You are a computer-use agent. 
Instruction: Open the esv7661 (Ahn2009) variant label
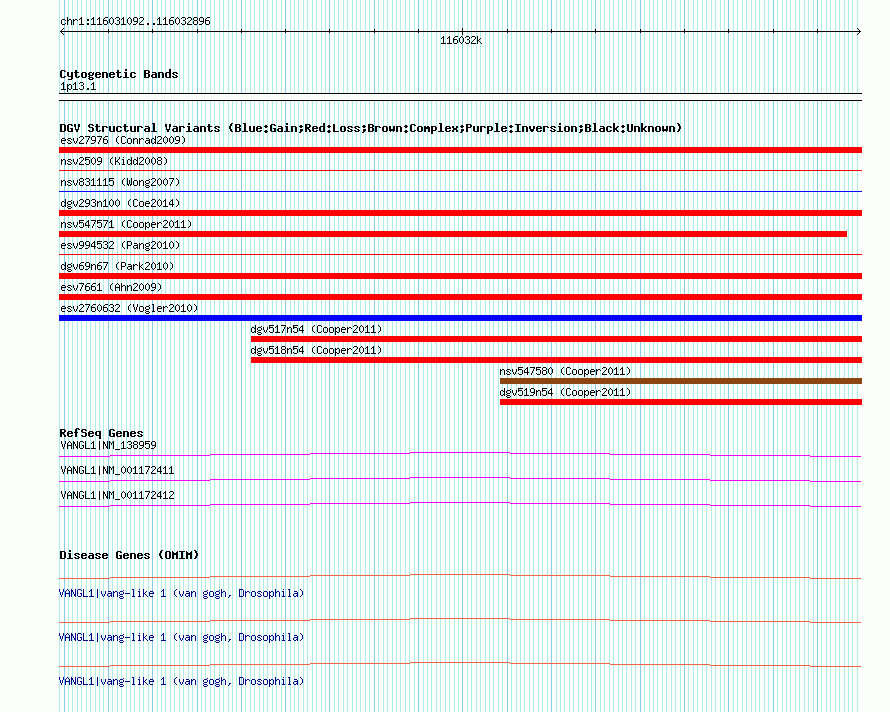[x=111, y=287]
